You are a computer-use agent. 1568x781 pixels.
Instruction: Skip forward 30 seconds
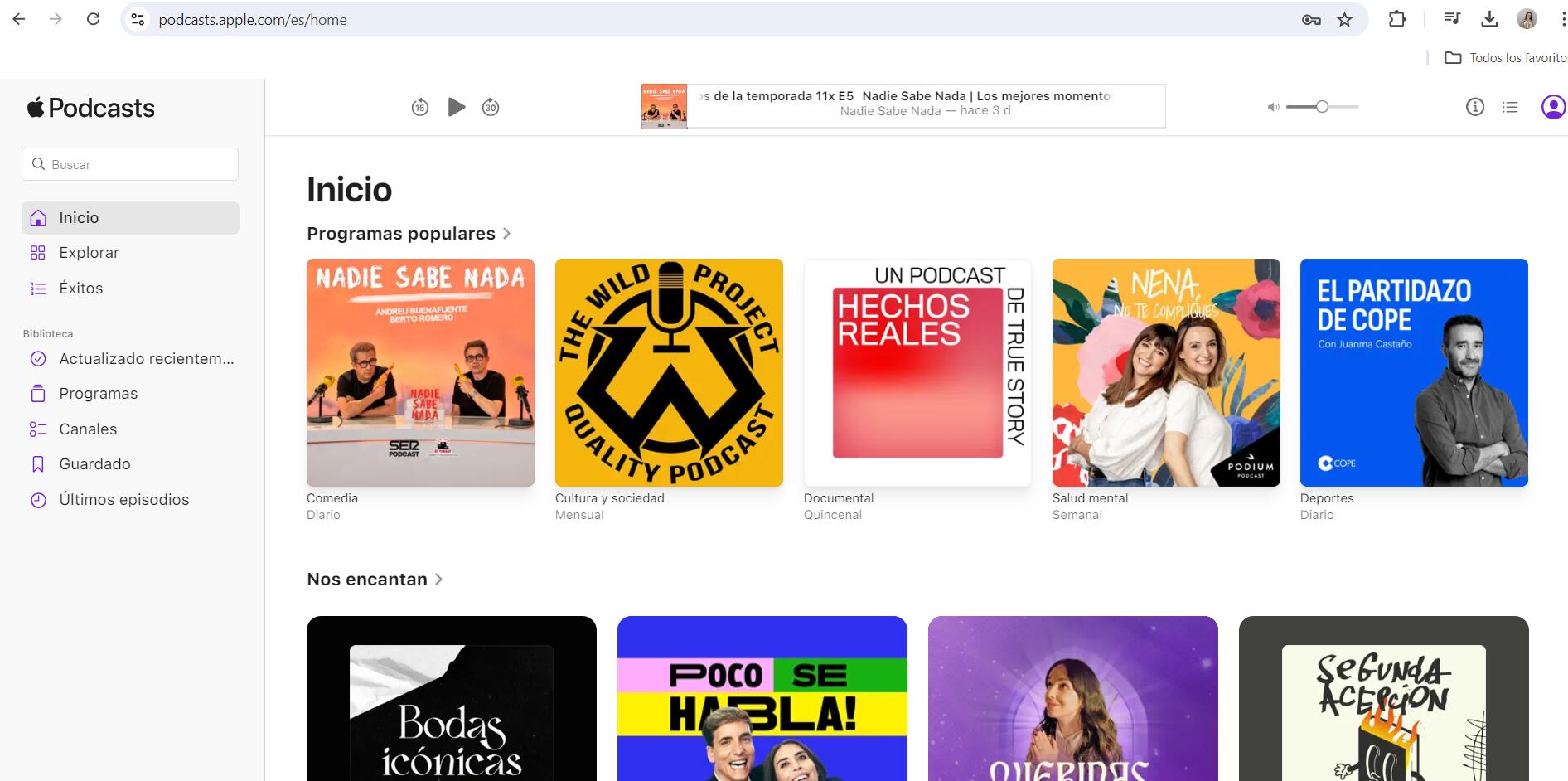(491, 108)
